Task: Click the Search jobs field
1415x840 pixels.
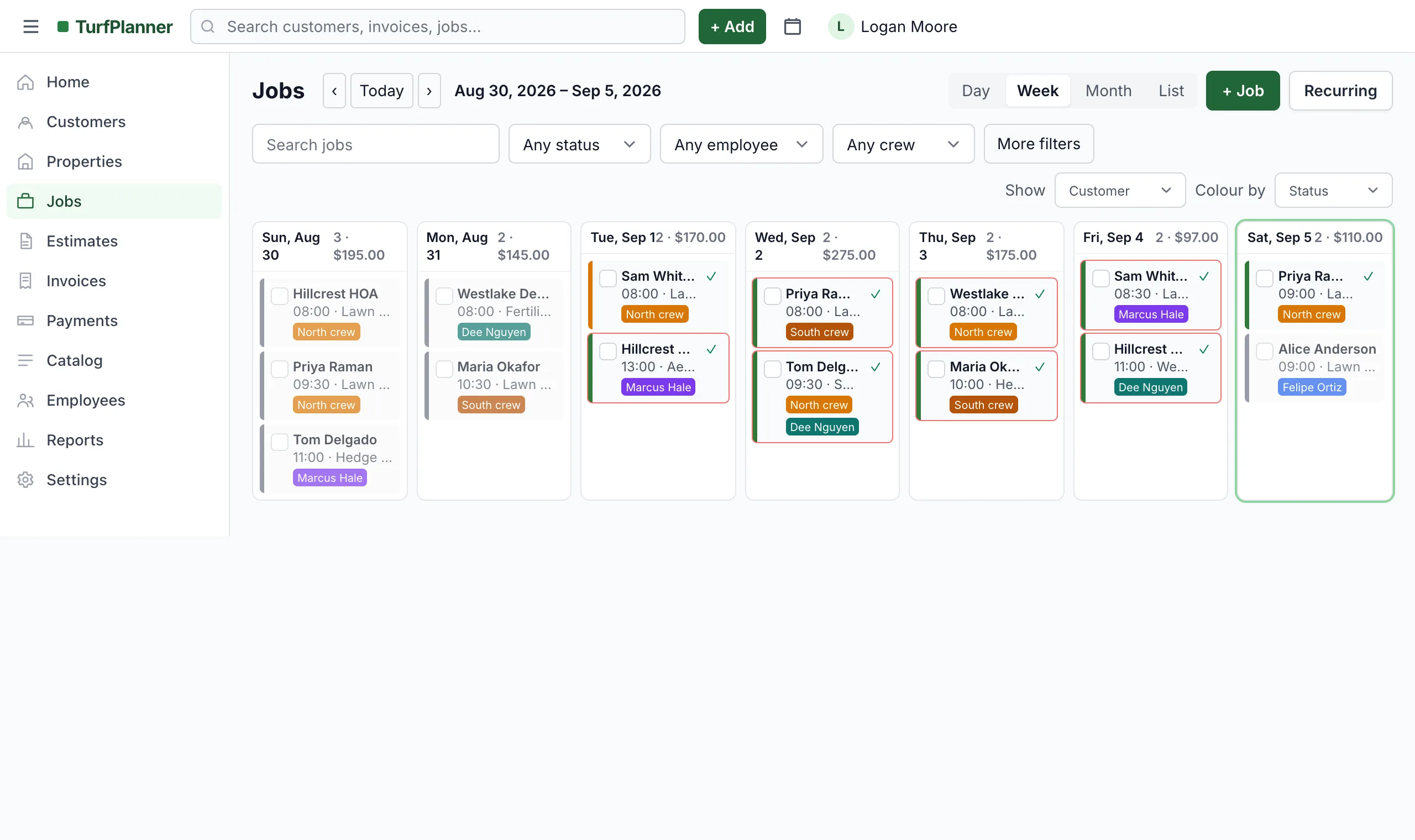Action: point(375,144)
